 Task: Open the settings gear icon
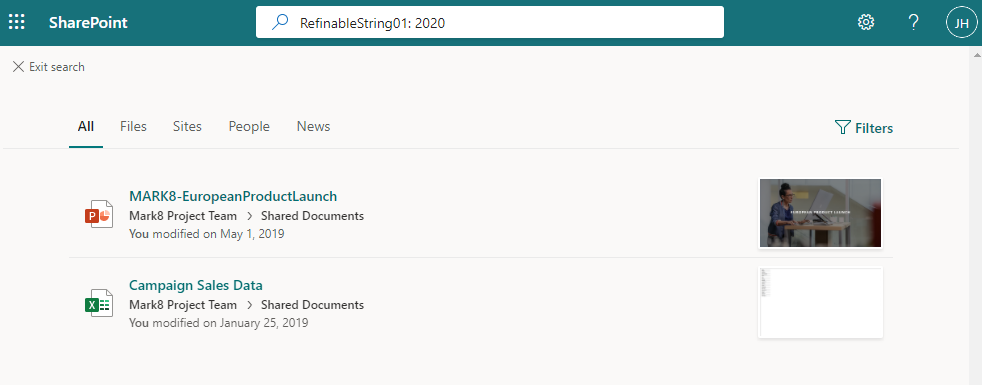[x=866, y=23]
